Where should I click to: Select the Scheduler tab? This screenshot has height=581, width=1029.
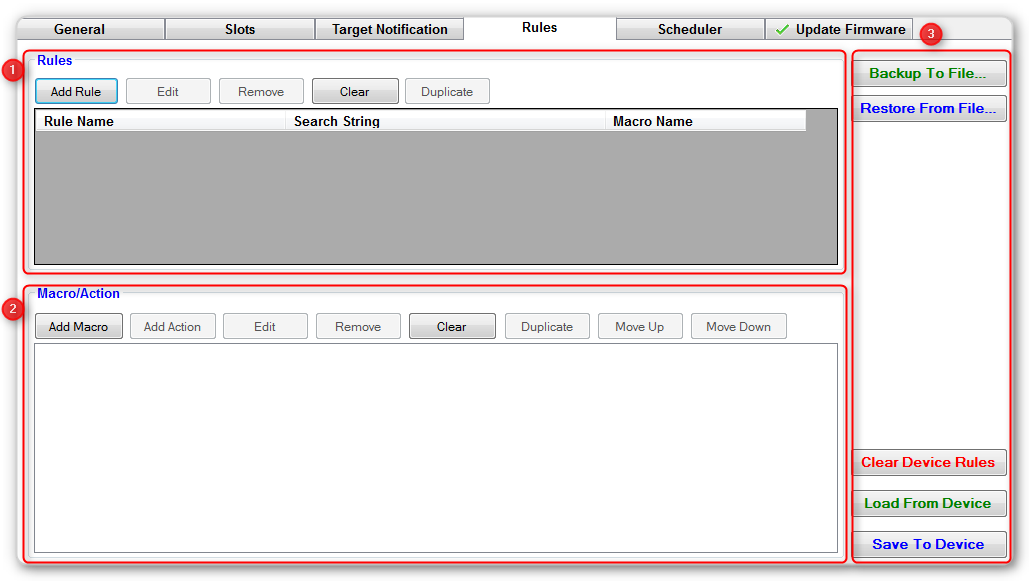pos(690,30)
